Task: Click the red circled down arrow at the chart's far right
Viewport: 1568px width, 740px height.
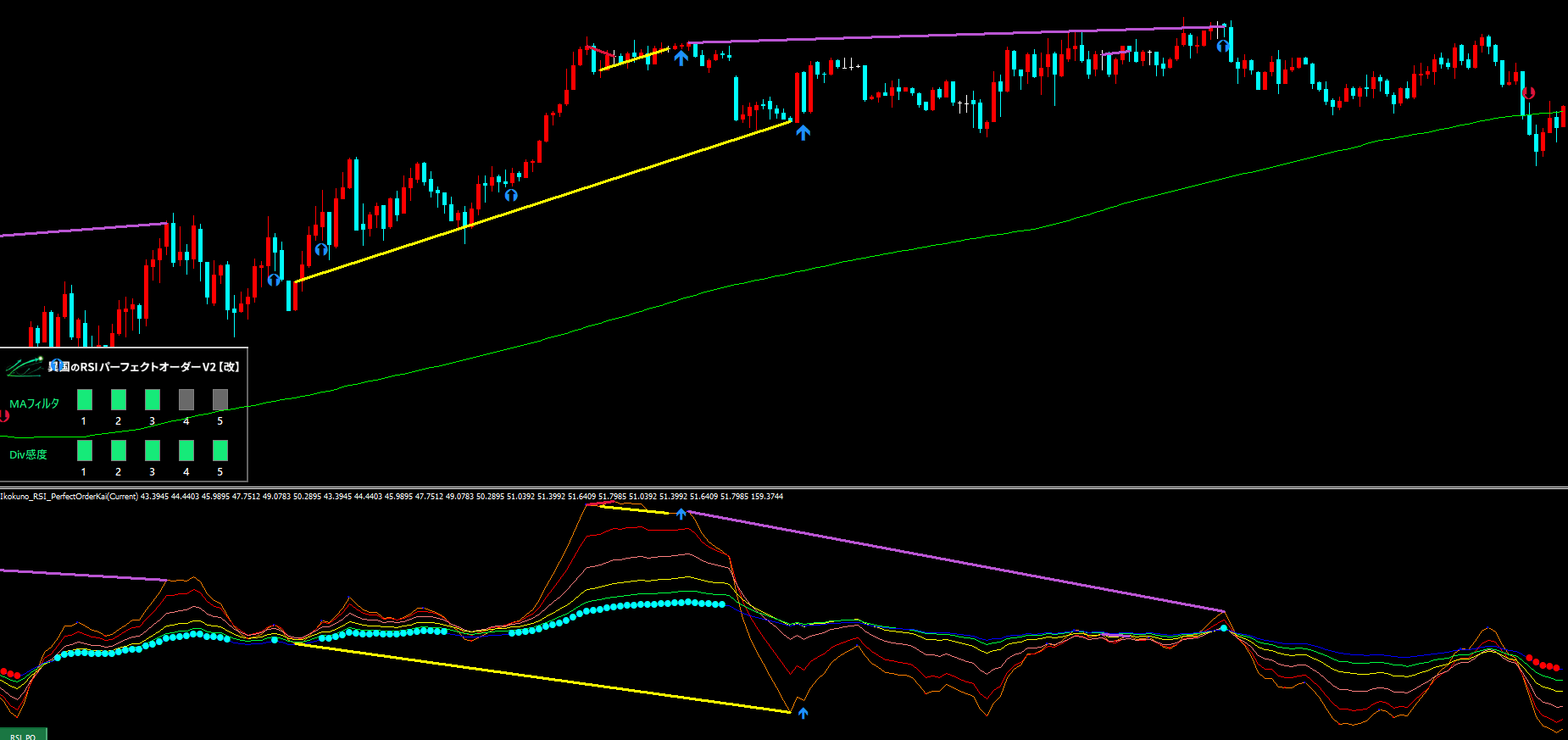Action: (1528, 93)
